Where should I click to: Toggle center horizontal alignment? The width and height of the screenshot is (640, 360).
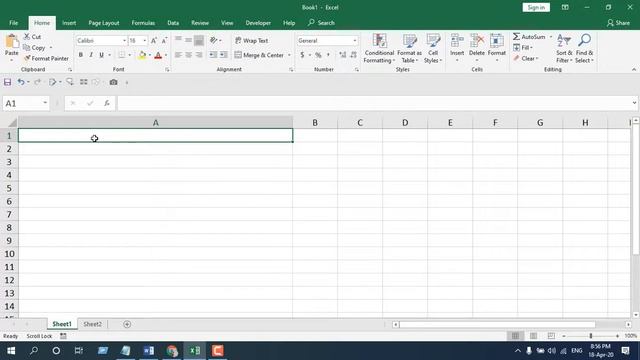pyautogui.click(x=189, y=55)
